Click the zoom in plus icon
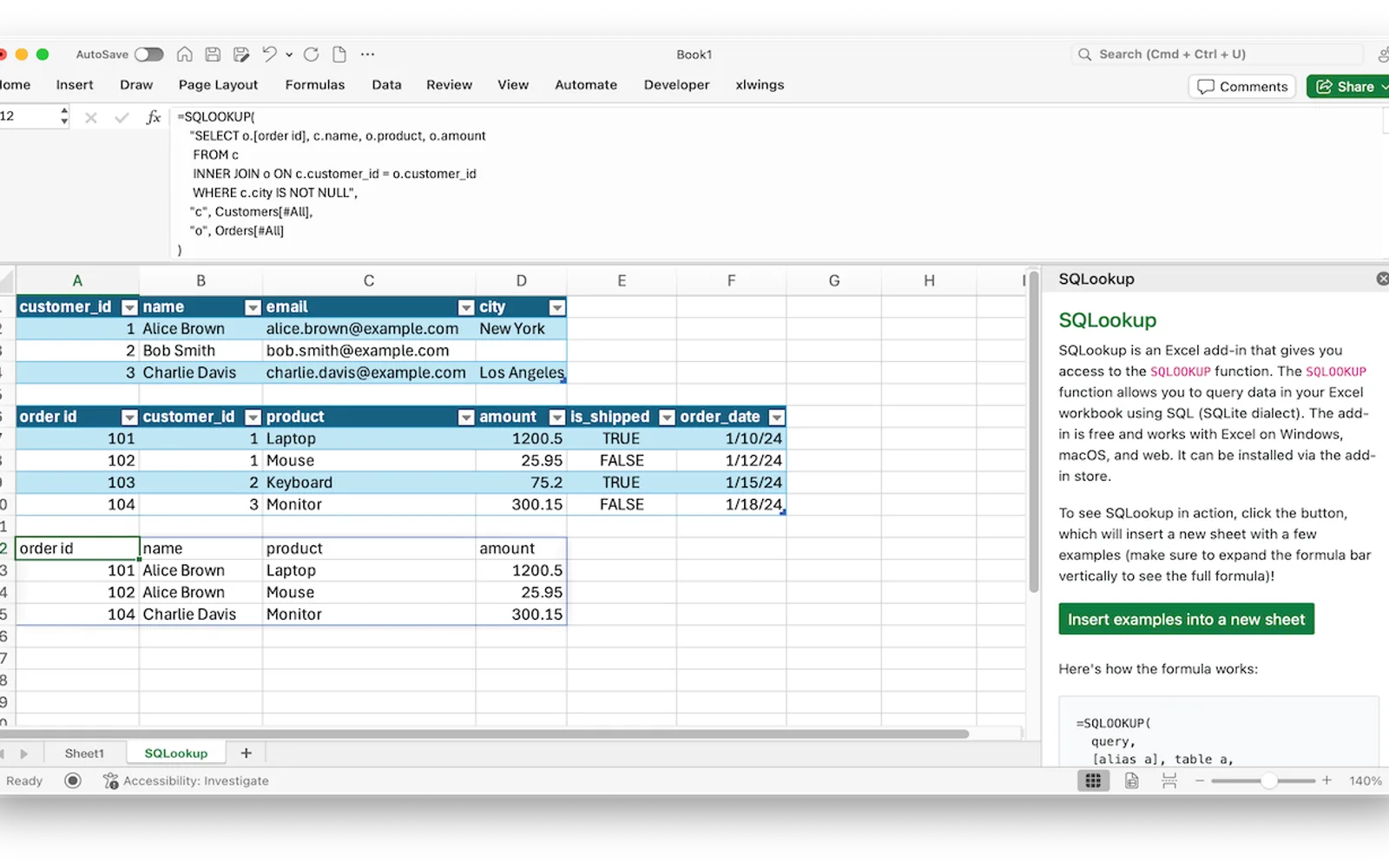The width and height of the screenshot is (1389, 868). [1326, 781]
